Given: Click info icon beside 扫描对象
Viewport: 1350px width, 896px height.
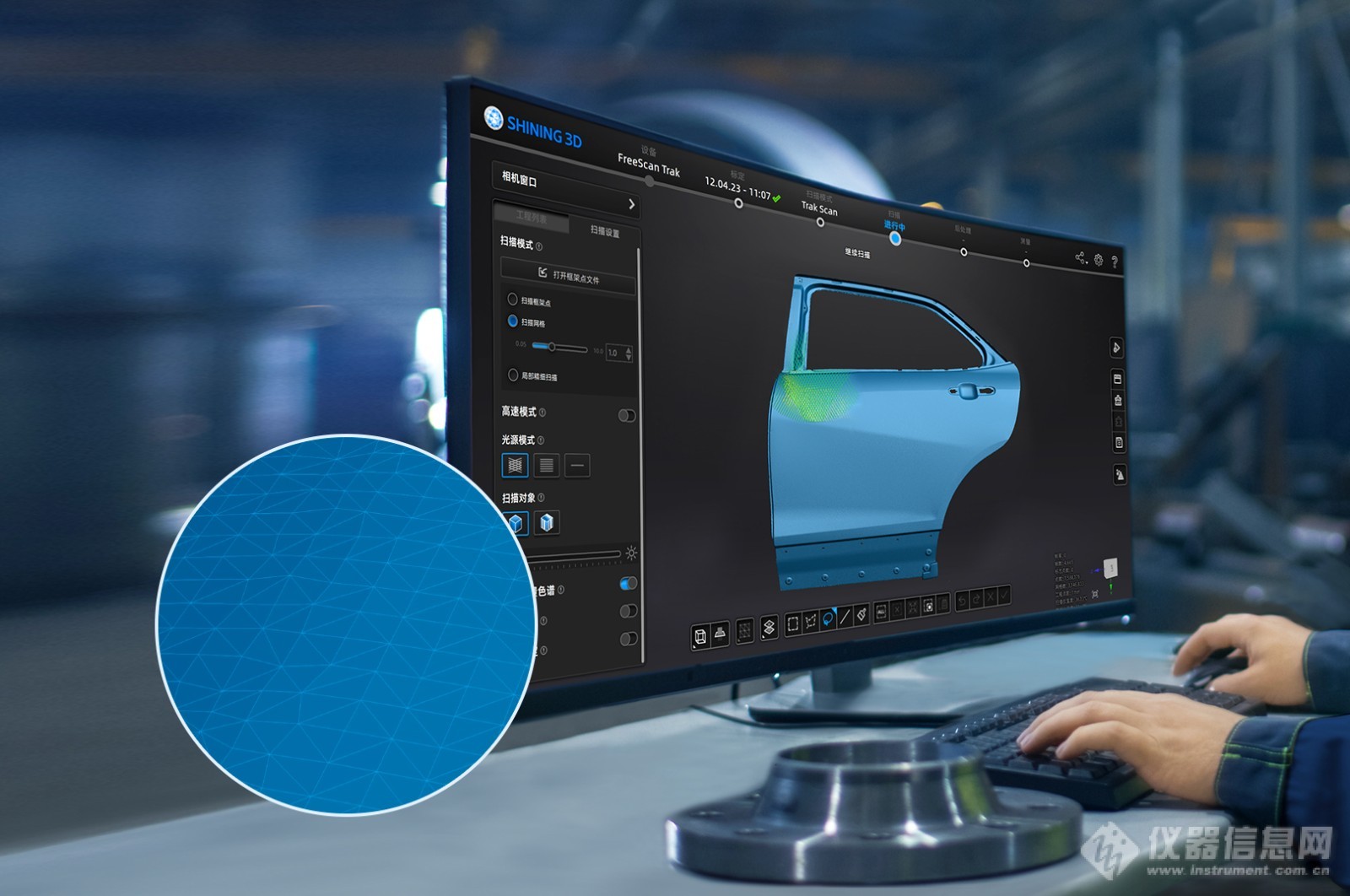Looking at the screenshot, I should 541,498.
